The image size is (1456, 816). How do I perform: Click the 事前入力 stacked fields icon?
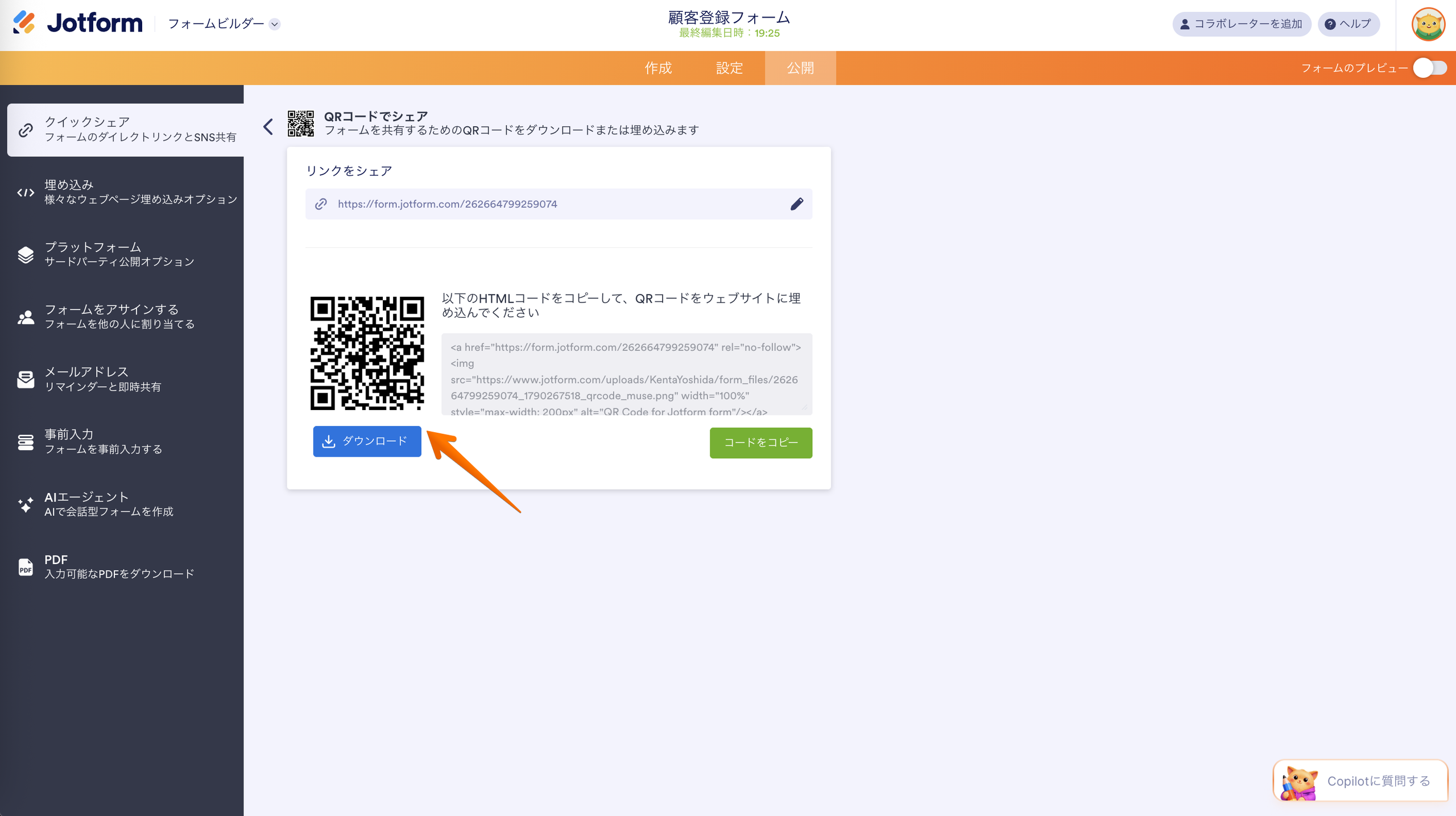[26, 442]
